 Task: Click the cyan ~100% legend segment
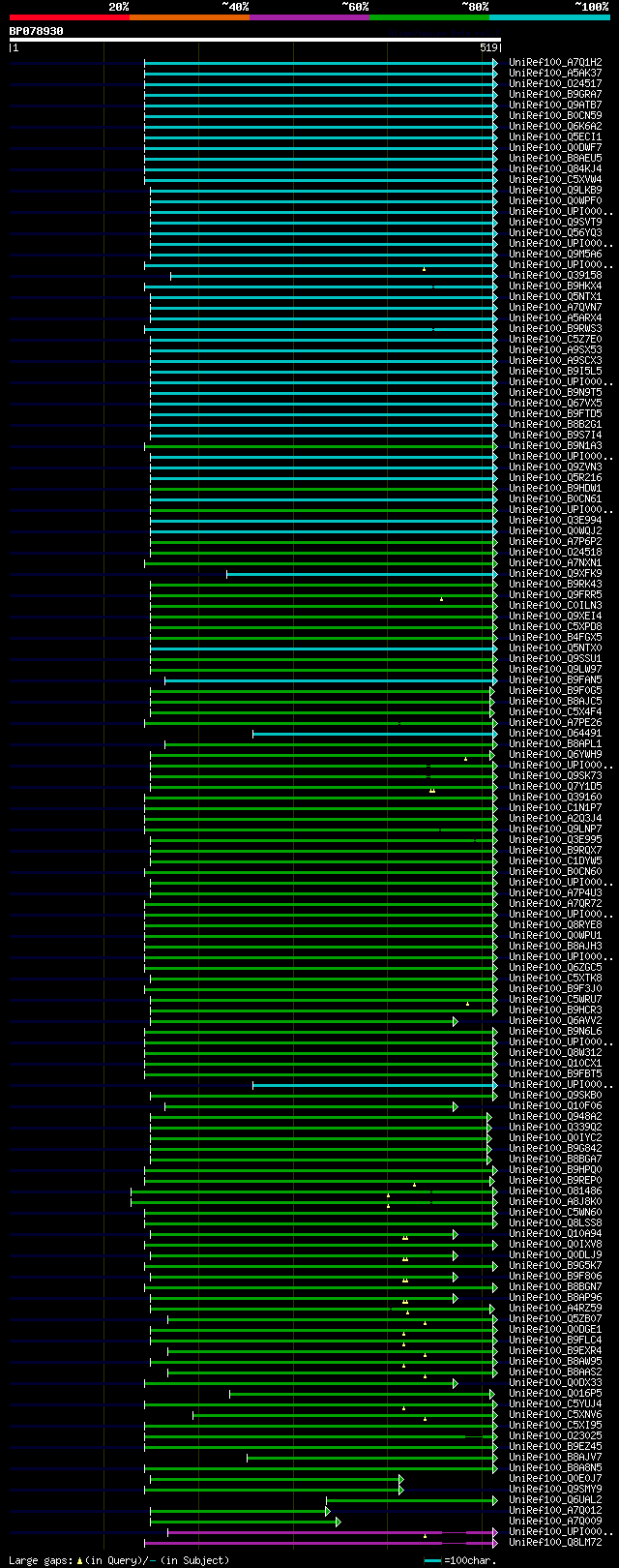click(549, 17)
